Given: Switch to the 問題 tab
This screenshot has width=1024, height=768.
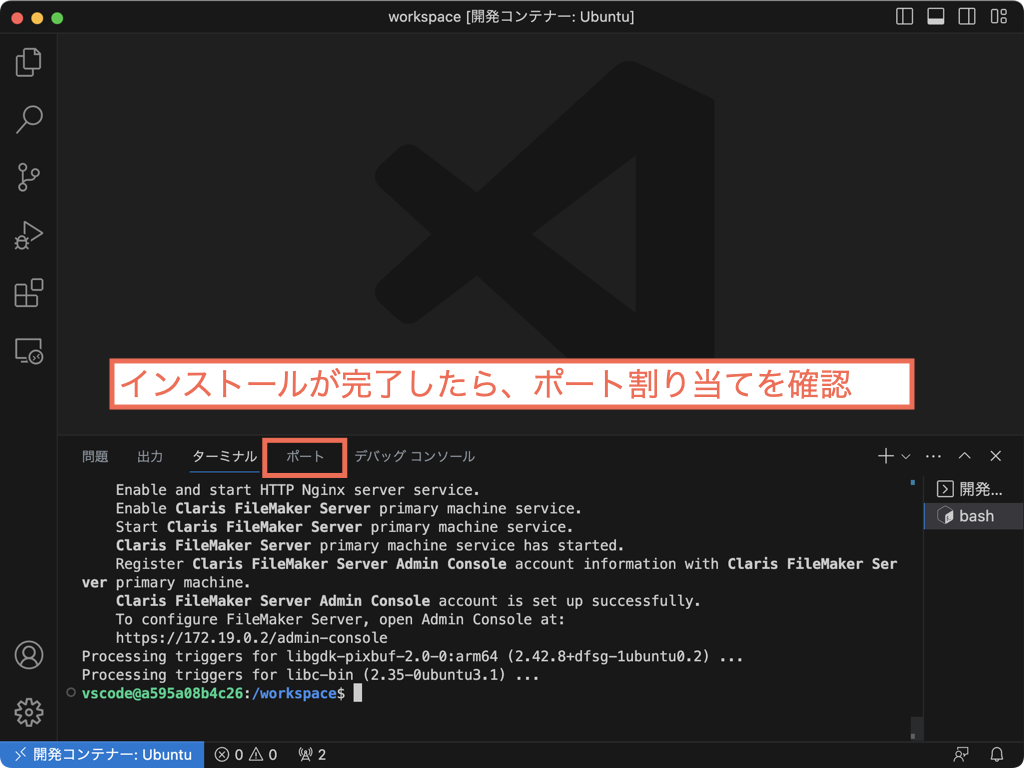Looking at the screenshot, I should pyautogui.click(x=95, y=456).
